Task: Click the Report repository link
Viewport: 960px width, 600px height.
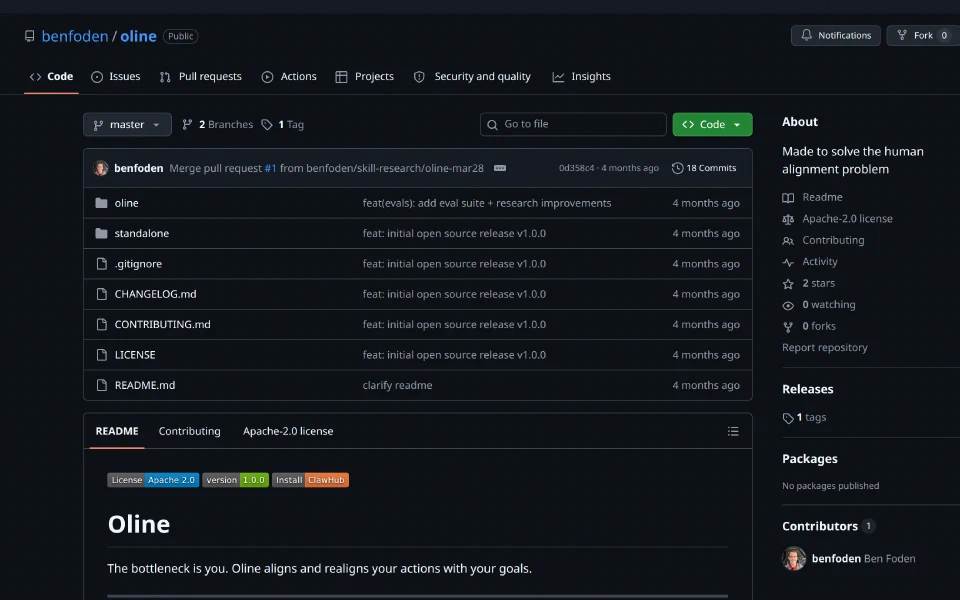Action: (x=825, y=347)
